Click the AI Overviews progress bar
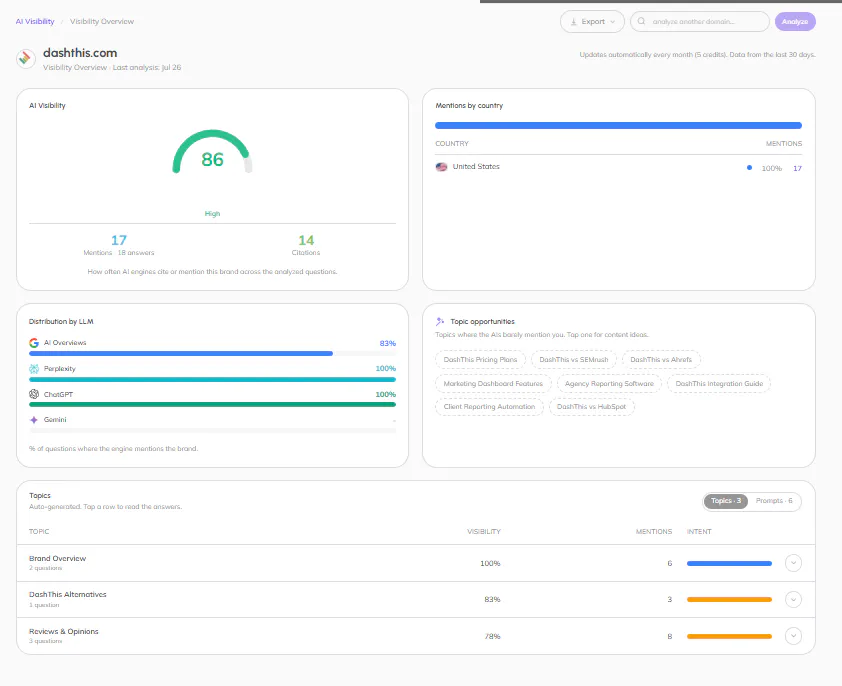 [212, 353]
